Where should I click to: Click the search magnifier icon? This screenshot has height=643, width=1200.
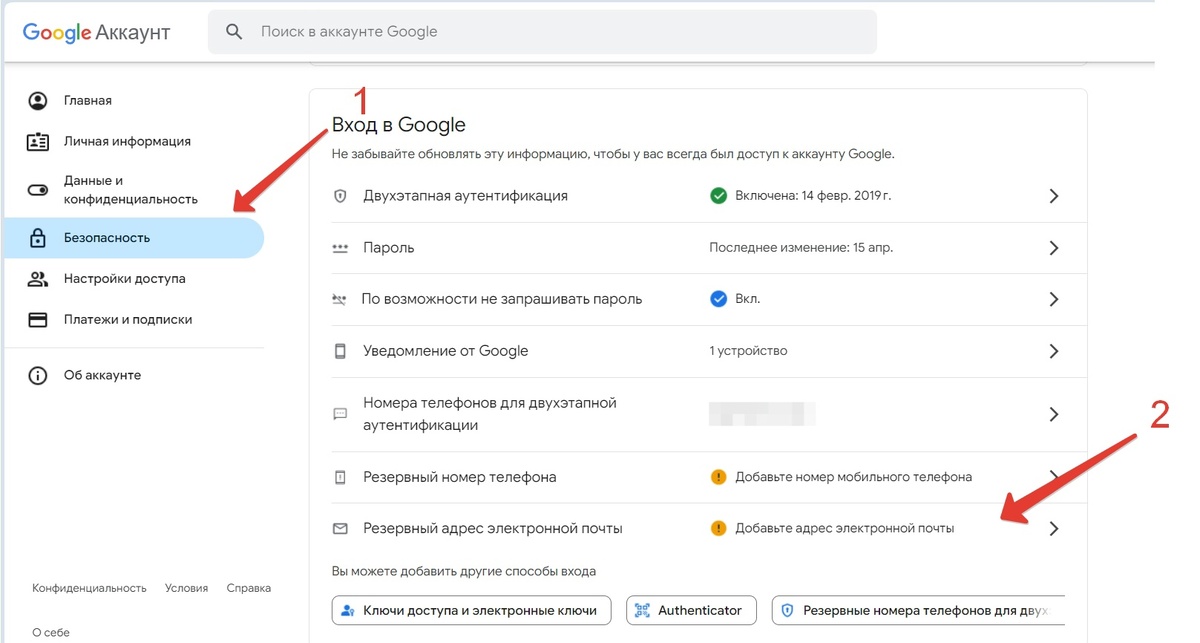point(234,32)
